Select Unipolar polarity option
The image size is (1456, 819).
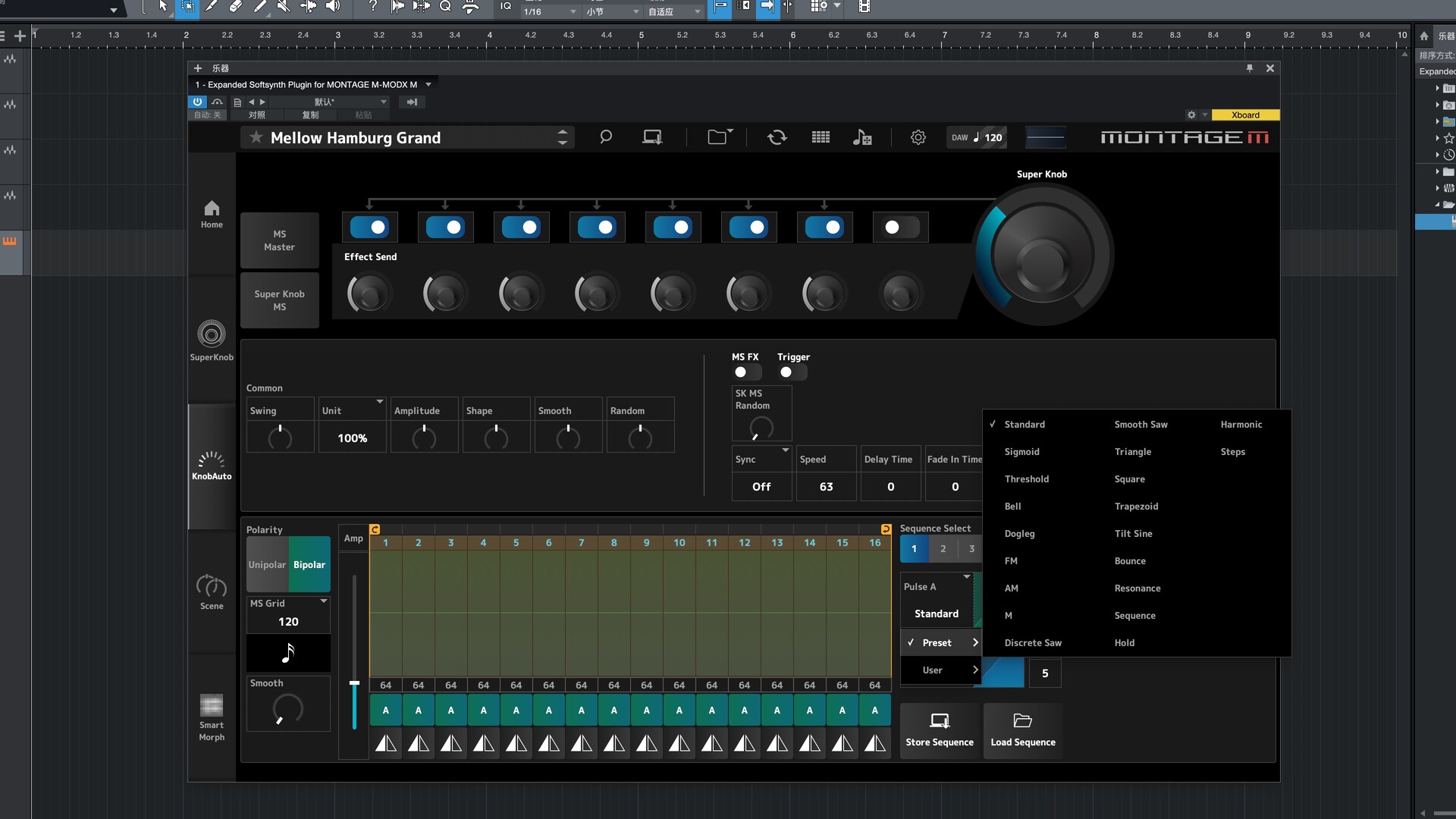(267, 565)
